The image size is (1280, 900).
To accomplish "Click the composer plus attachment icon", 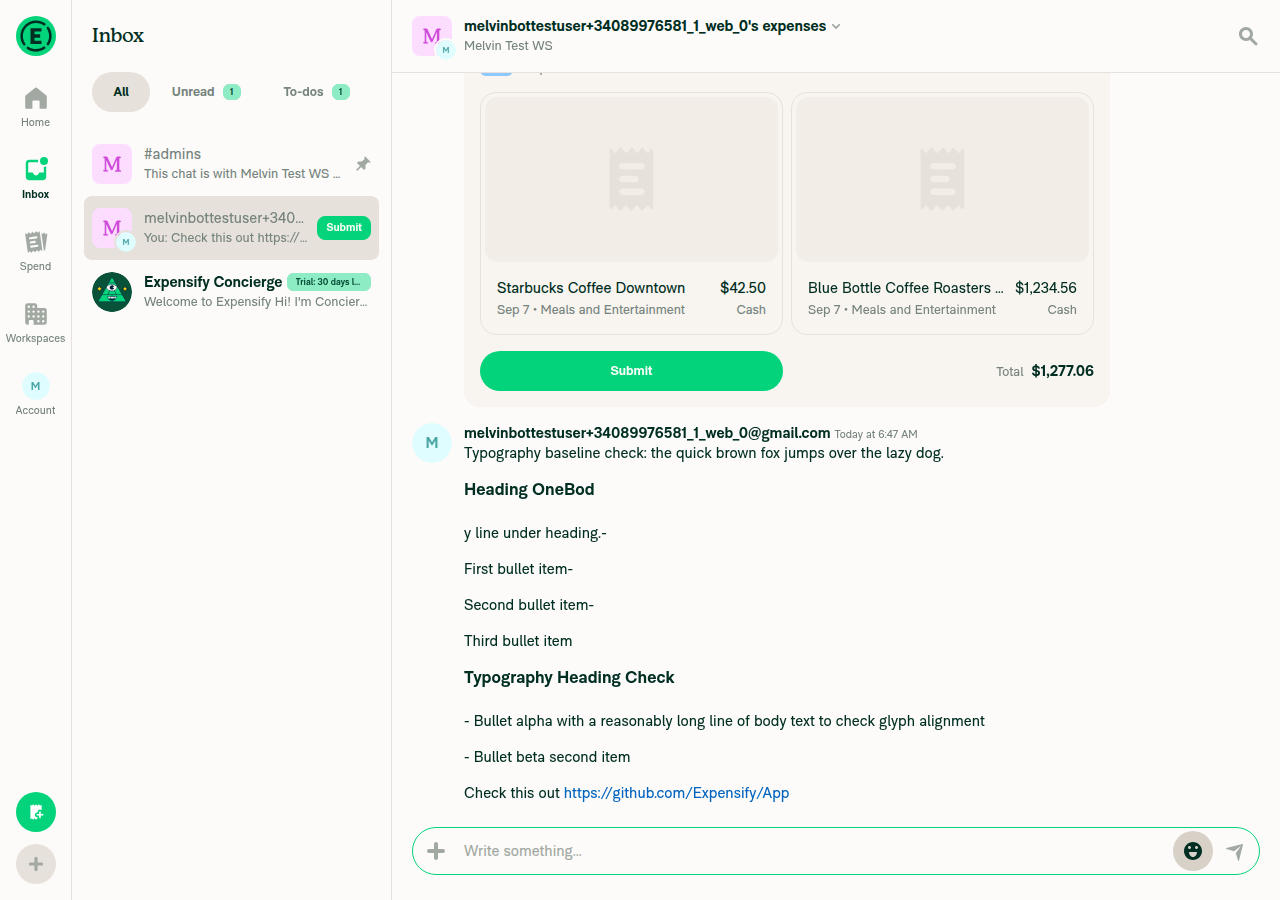I will click(x=436, y=851).
